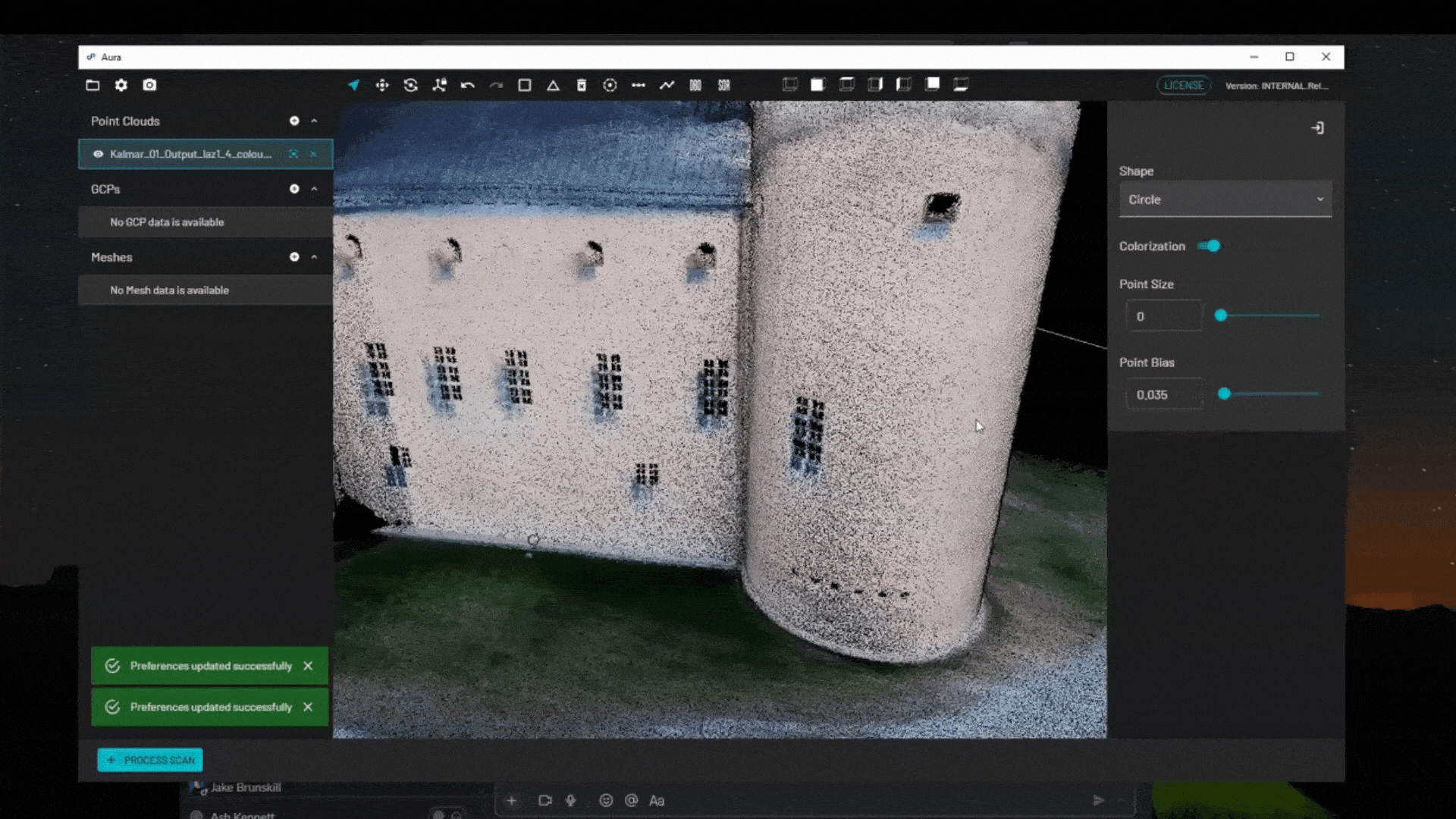Toggle visibility of Kalmar point cloud

(98, 154)
